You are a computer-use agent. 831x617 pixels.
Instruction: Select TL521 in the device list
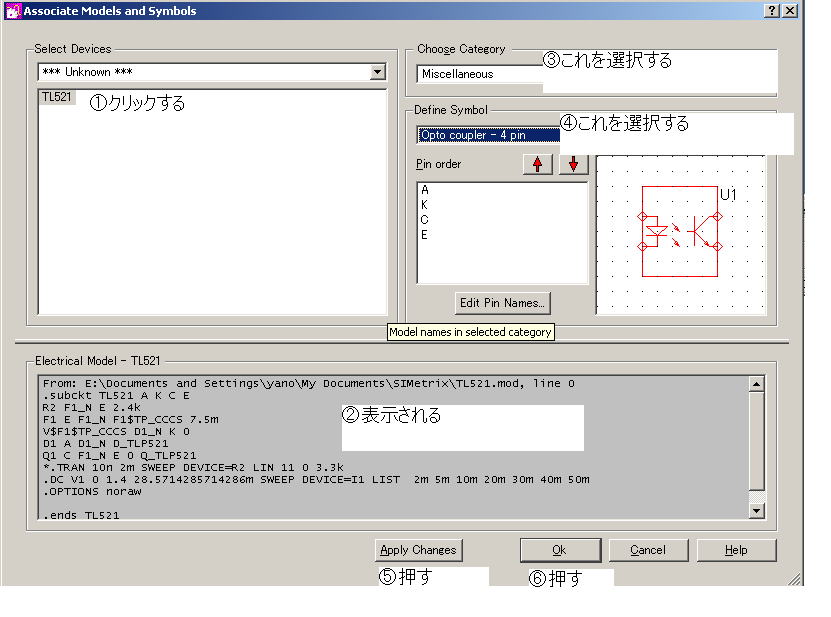(56, 96)
